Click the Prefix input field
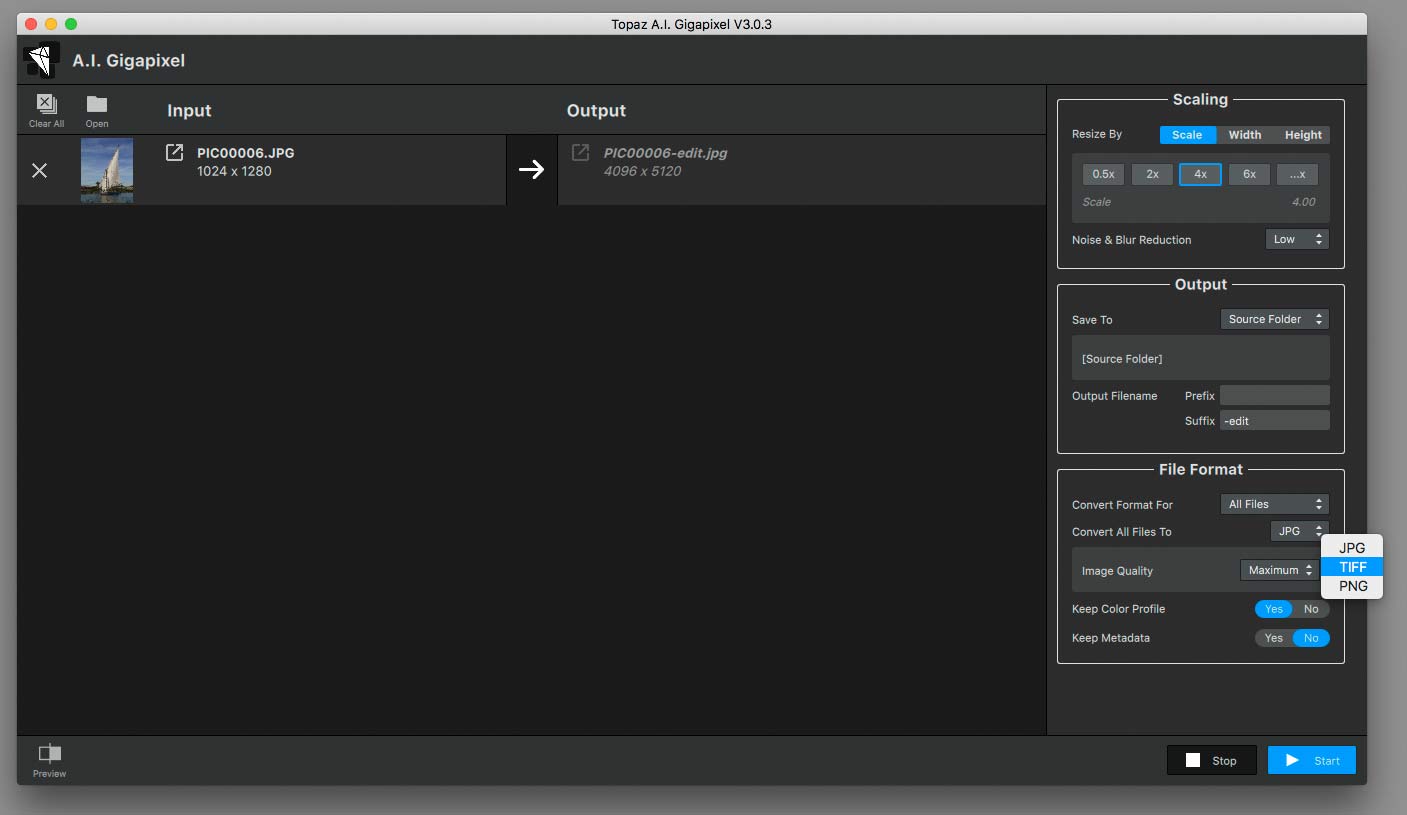 pos(1275,395)
